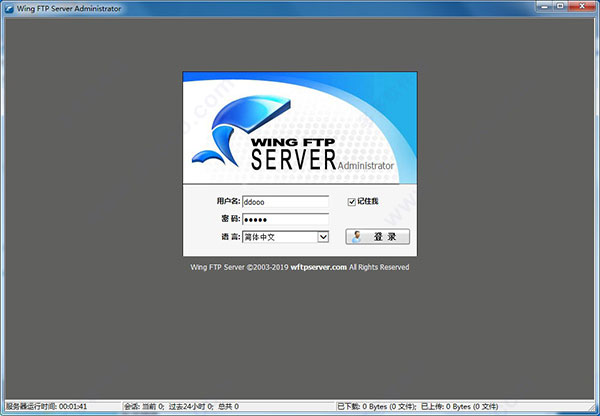This screenshot has width=600, height=416.
Task: Select the 简体中文 language combo box
Action: [285, 237]
